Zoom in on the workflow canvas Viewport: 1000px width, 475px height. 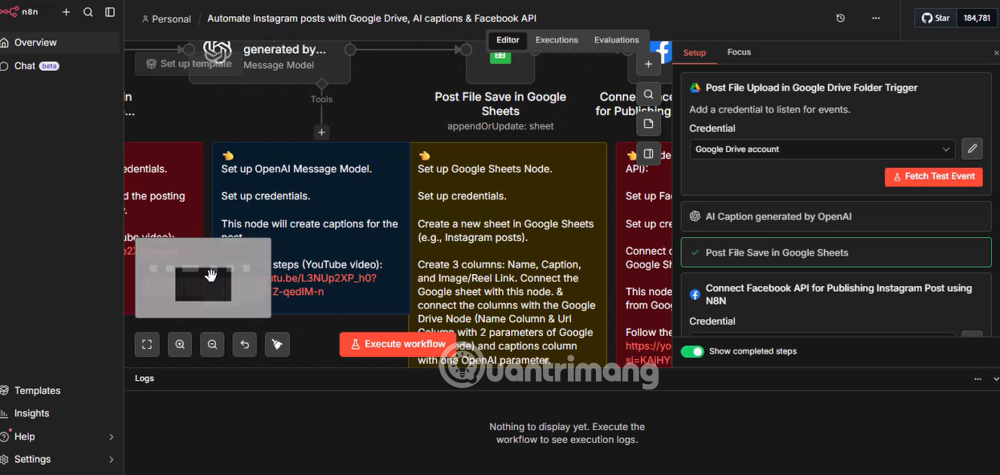(x=180, y=344)
